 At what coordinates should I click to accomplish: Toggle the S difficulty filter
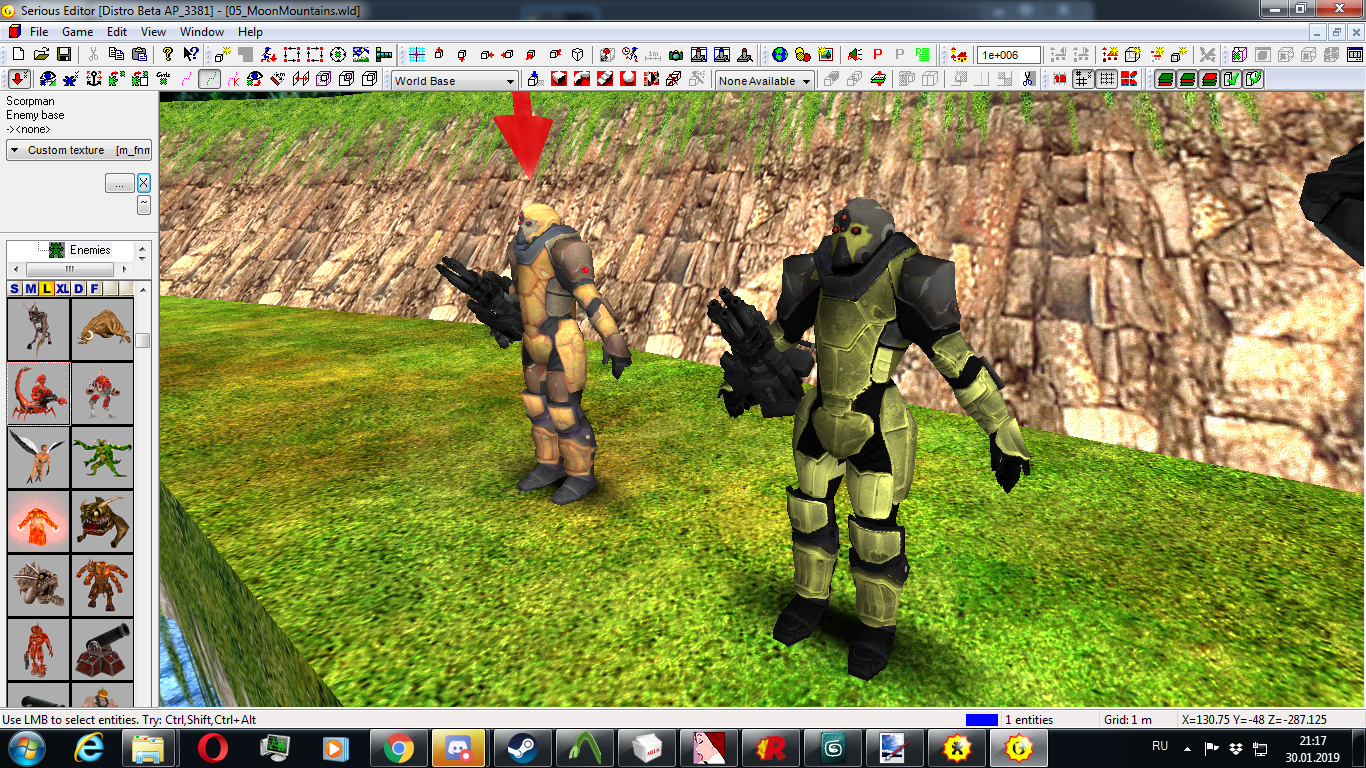pyautogui.click(x=14, y=289)
